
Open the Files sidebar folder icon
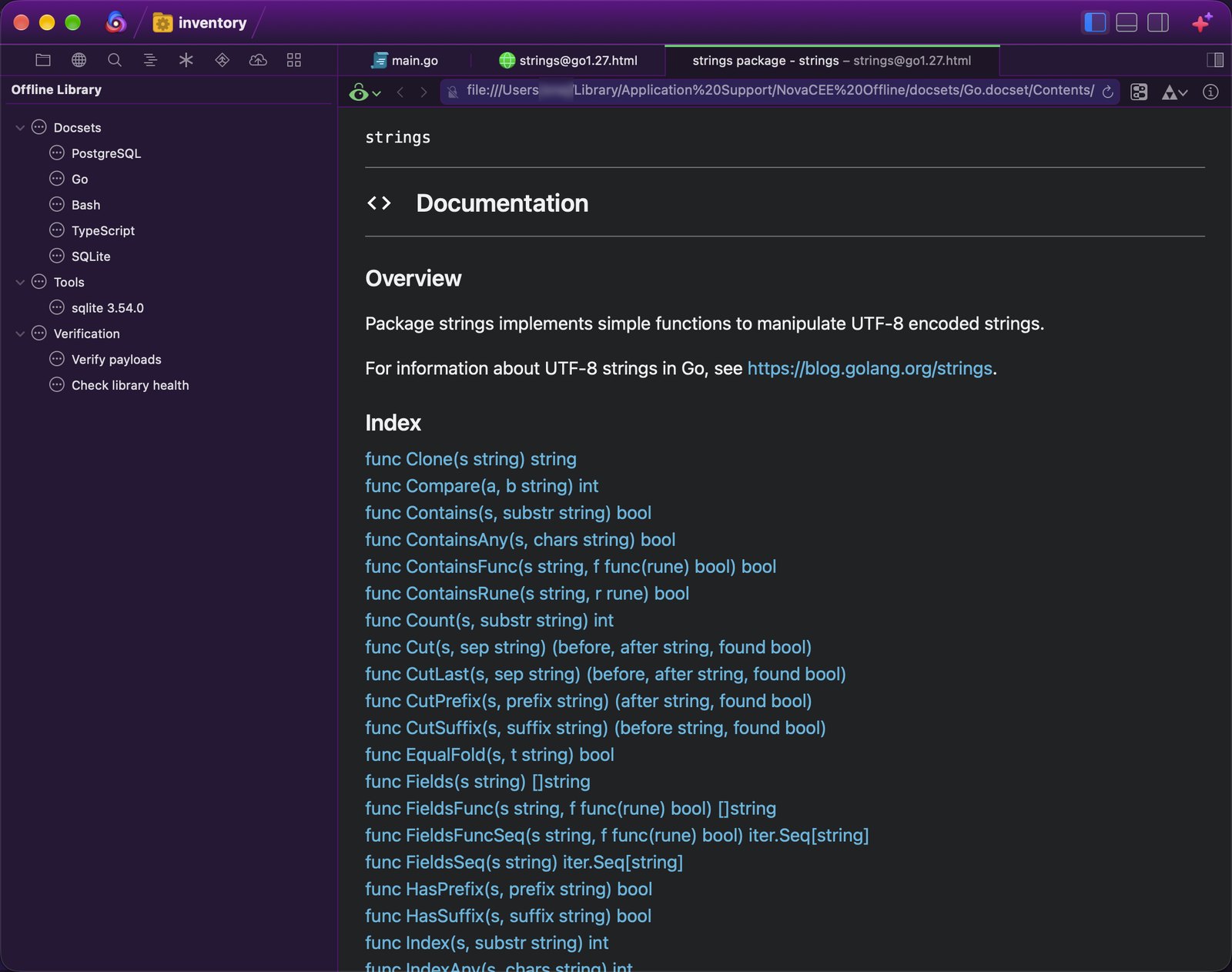[43, 60]
